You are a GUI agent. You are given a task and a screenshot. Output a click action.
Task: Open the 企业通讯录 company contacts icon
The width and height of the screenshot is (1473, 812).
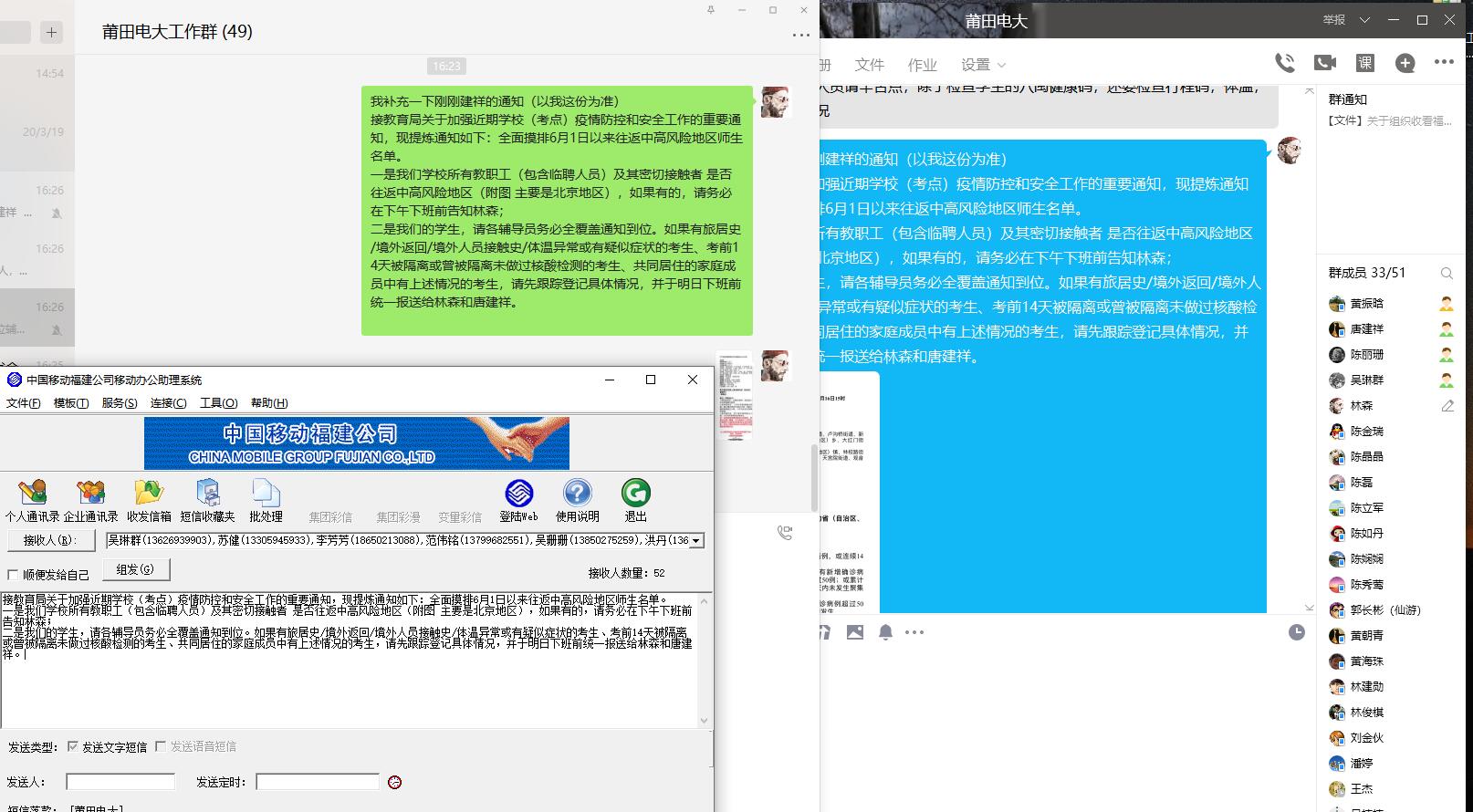pyautogui.click(x=90, y=500)
